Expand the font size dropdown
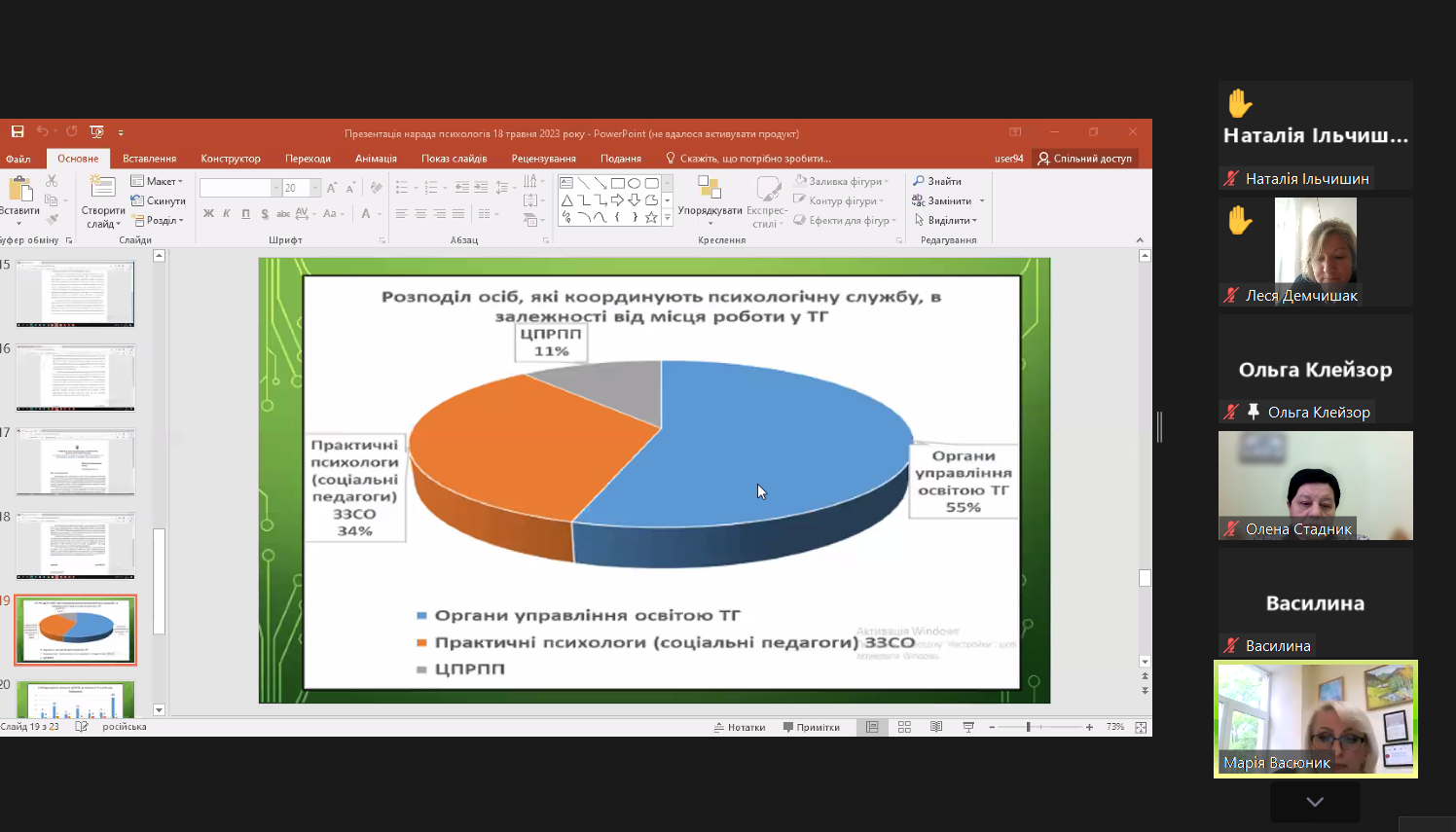The image size is (1456, 832). tap(315, 188)
